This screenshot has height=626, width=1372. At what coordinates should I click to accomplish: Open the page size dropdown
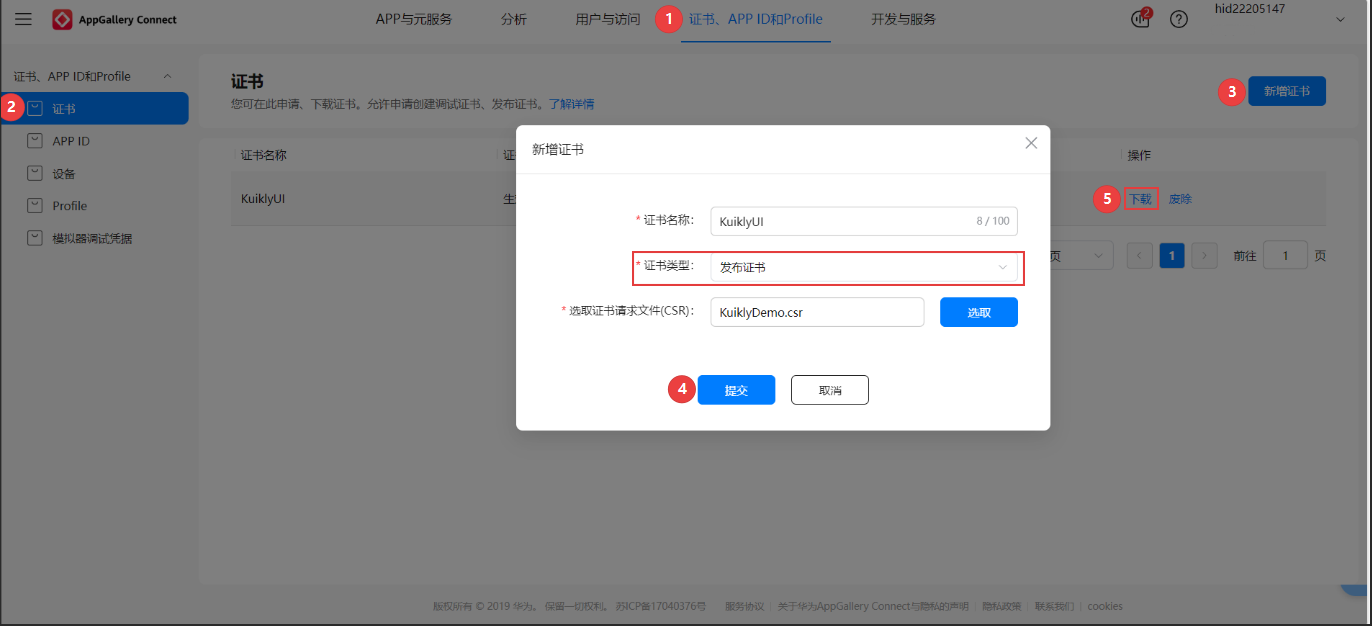click(x=1081, y=256)
